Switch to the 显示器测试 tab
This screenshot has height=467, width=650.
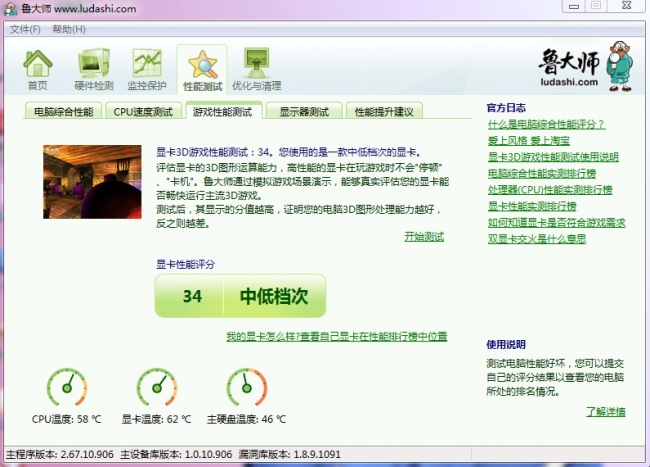(304, 112)
